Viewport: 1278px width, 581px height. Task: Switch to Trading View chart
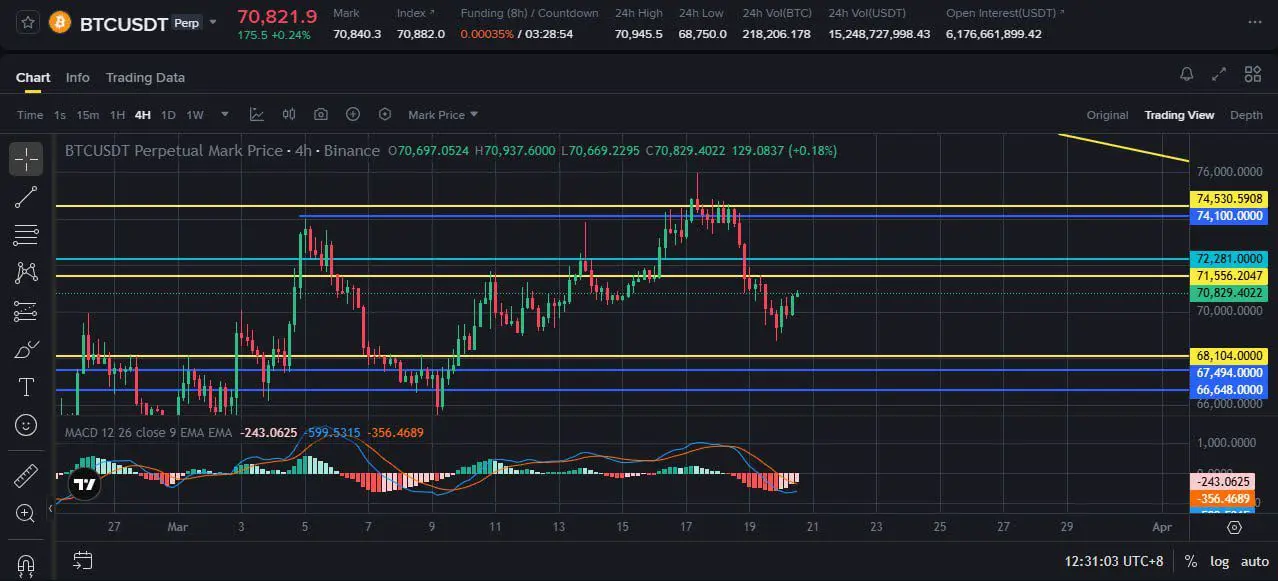(x=1179, y=115)
